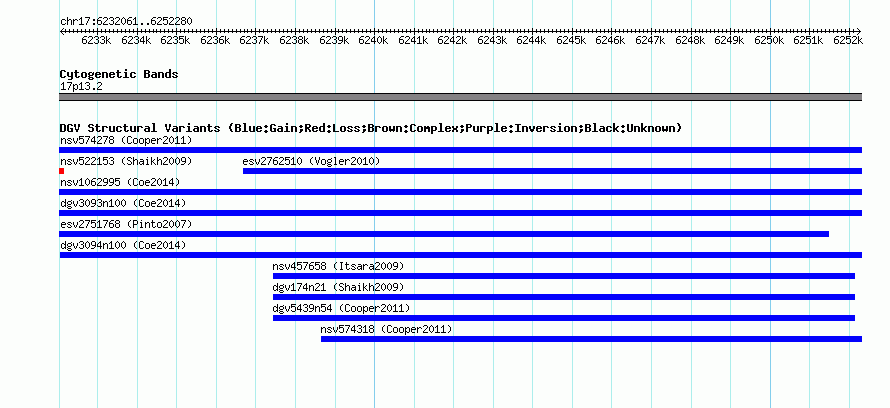Click the ruler's right arrowhead
The height and width of the screenshot is (408, 890).
(x=859, y=31)
